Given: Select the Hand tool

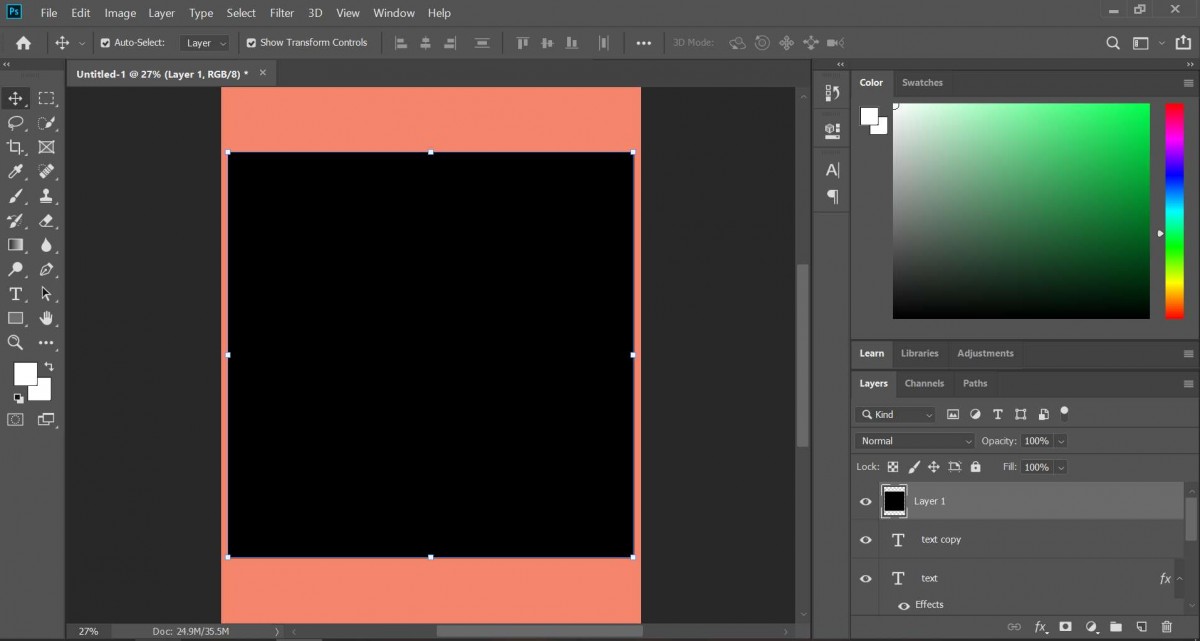Looking at the screenshot, I should tap(46, 318).
